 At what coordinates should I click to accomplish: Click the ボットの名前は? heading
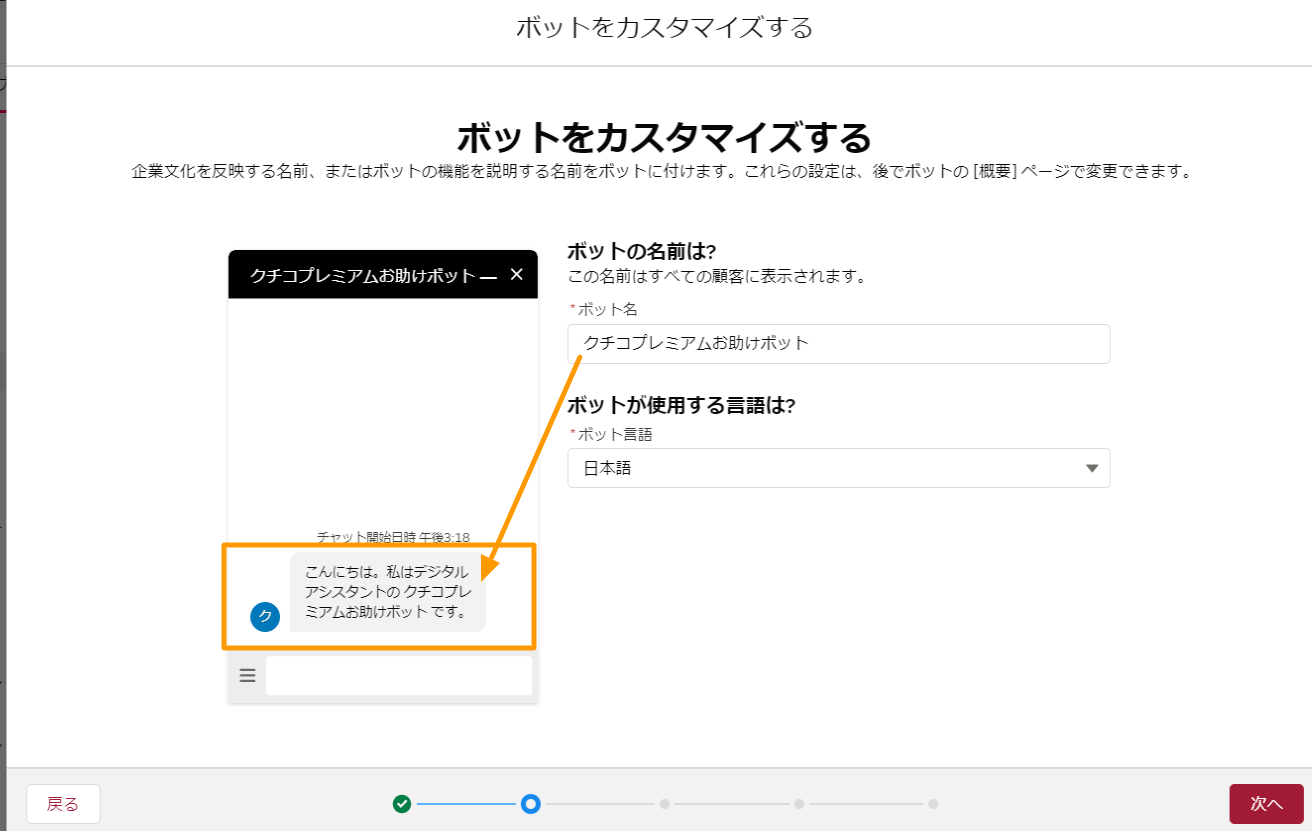click(643, 251)
